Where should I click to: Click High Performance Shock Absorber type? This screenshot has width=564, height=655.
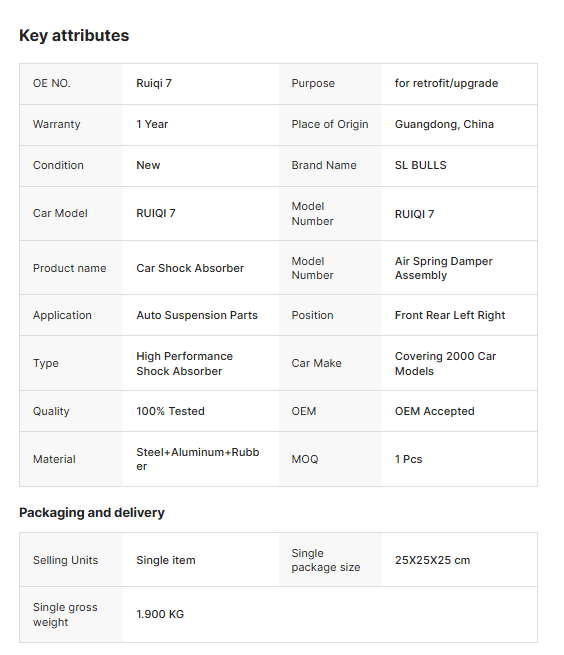click(184, 363)
